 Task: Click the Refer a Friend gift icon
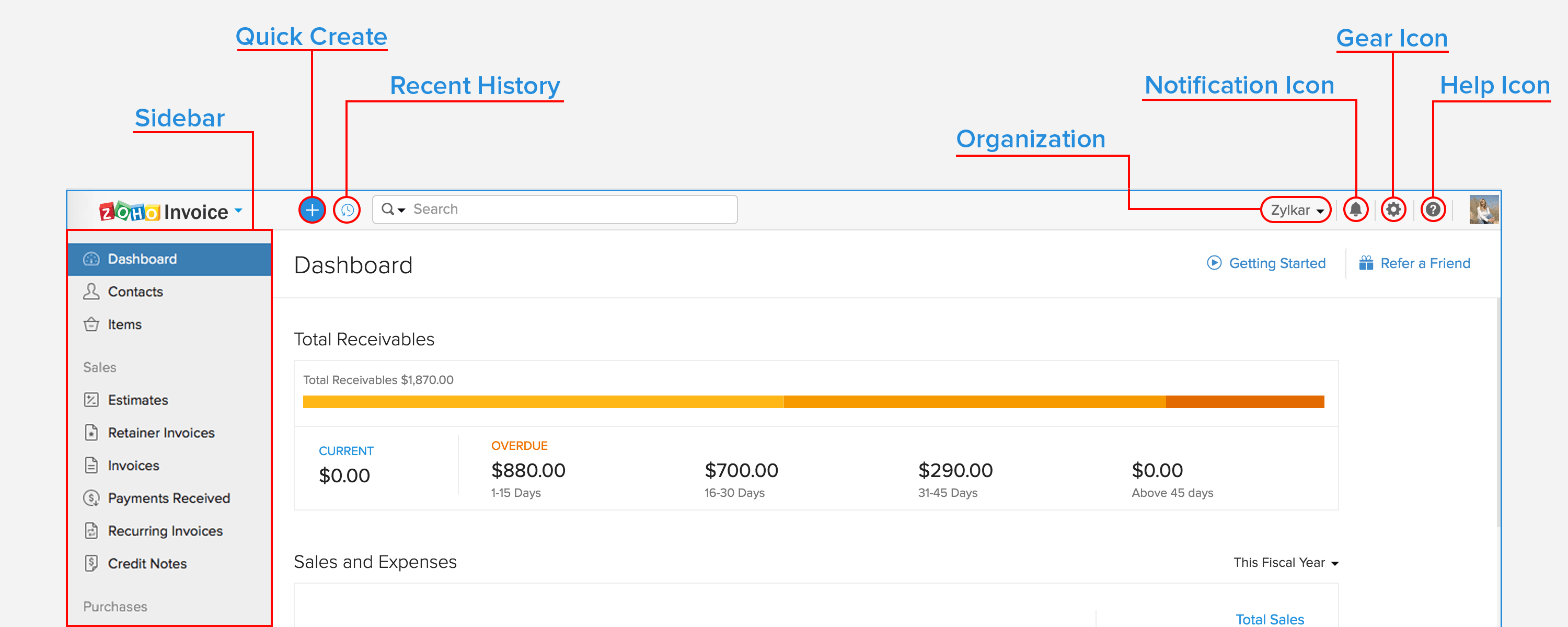click(1366, 263)
